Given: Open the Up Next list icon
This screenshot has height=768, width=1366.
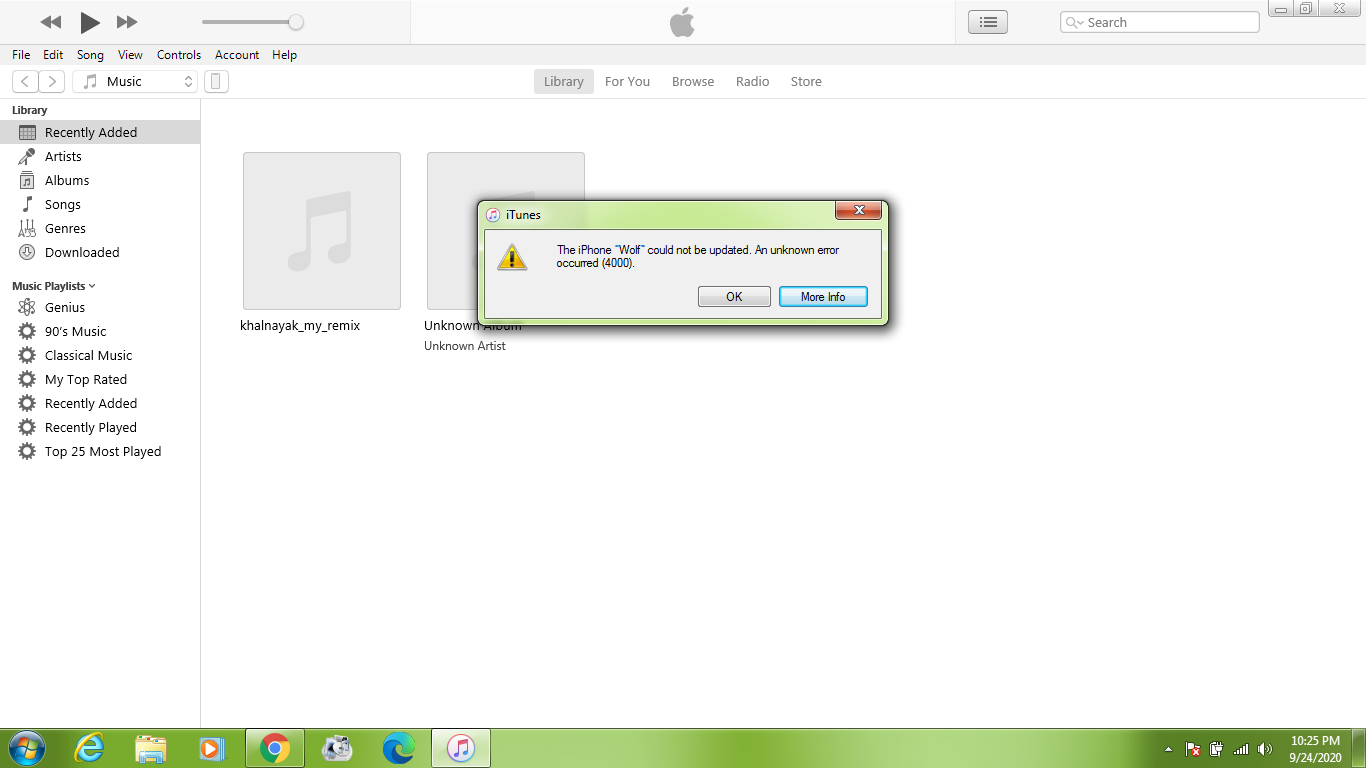Looking at the screenshot, I should coord(988,22).
